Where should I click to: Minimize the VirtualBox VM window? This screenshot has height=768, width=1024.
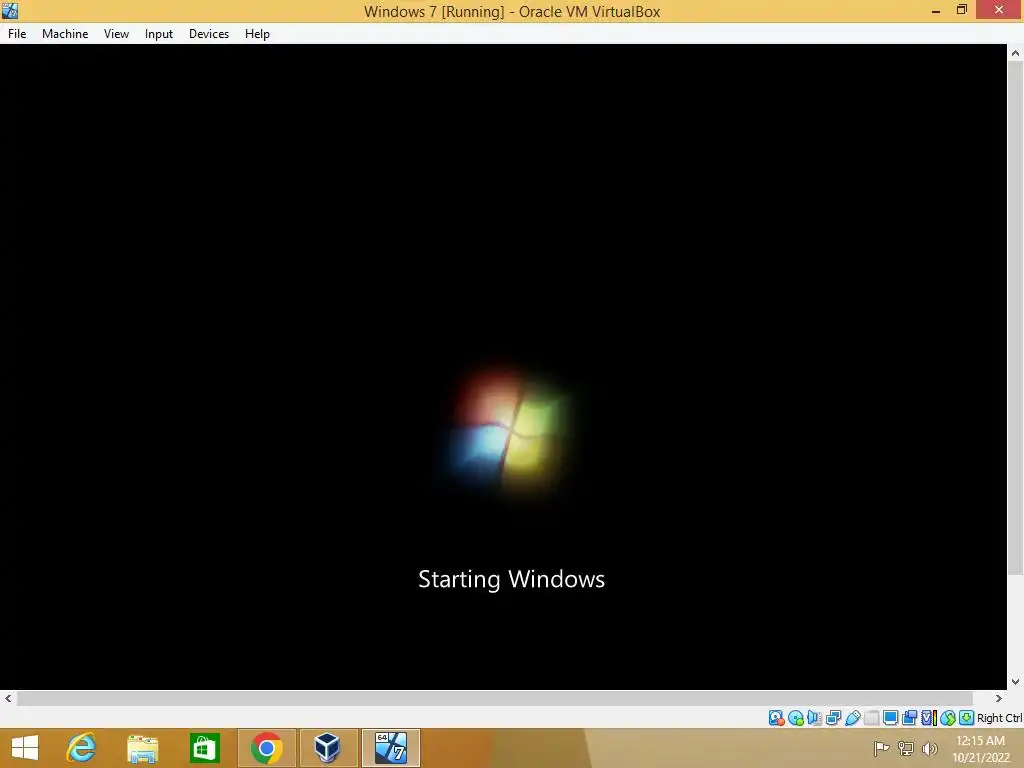click(936, 10)
